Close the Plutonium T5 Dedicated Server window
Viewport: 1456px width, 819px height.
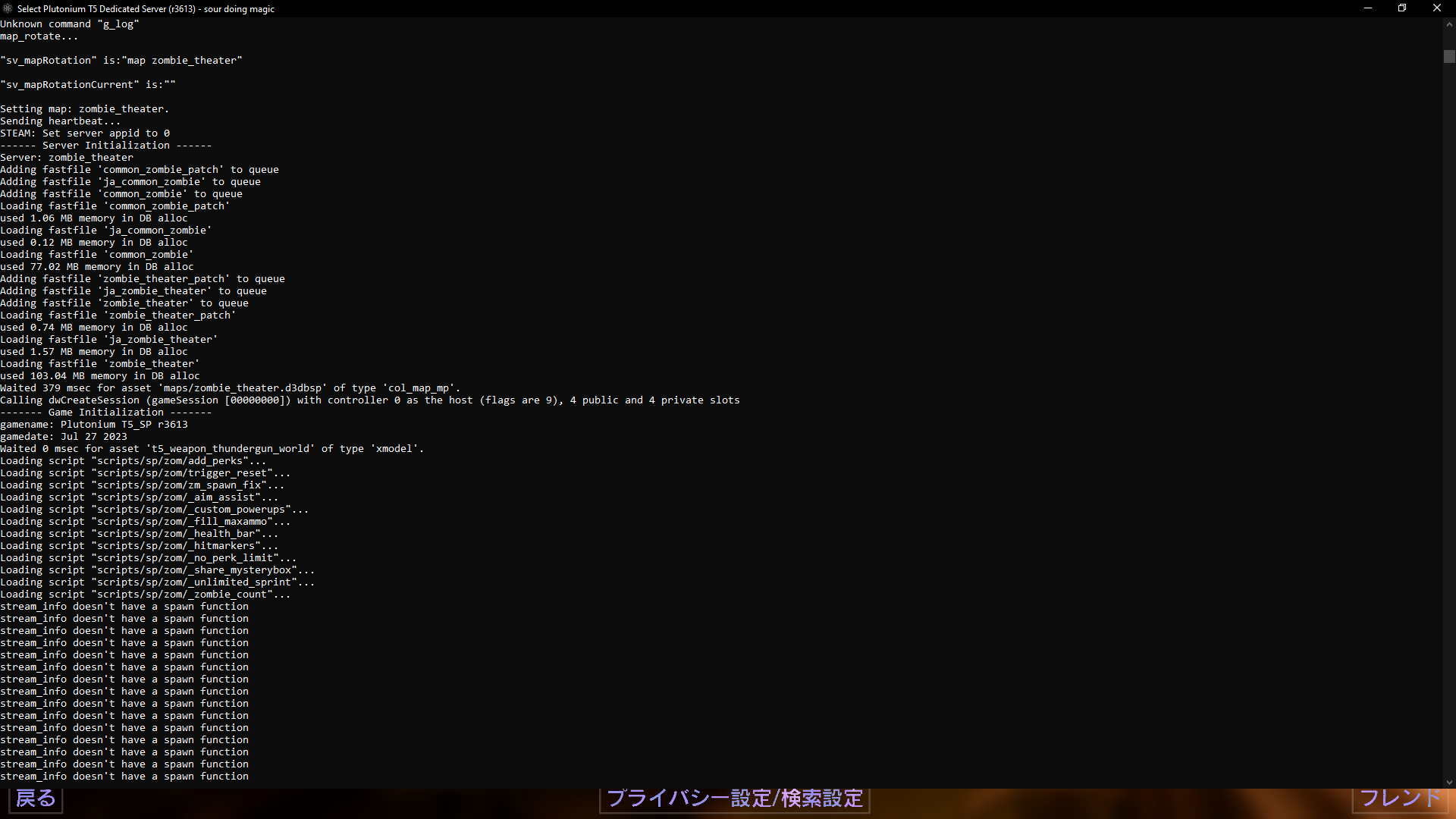point(1437,8)
